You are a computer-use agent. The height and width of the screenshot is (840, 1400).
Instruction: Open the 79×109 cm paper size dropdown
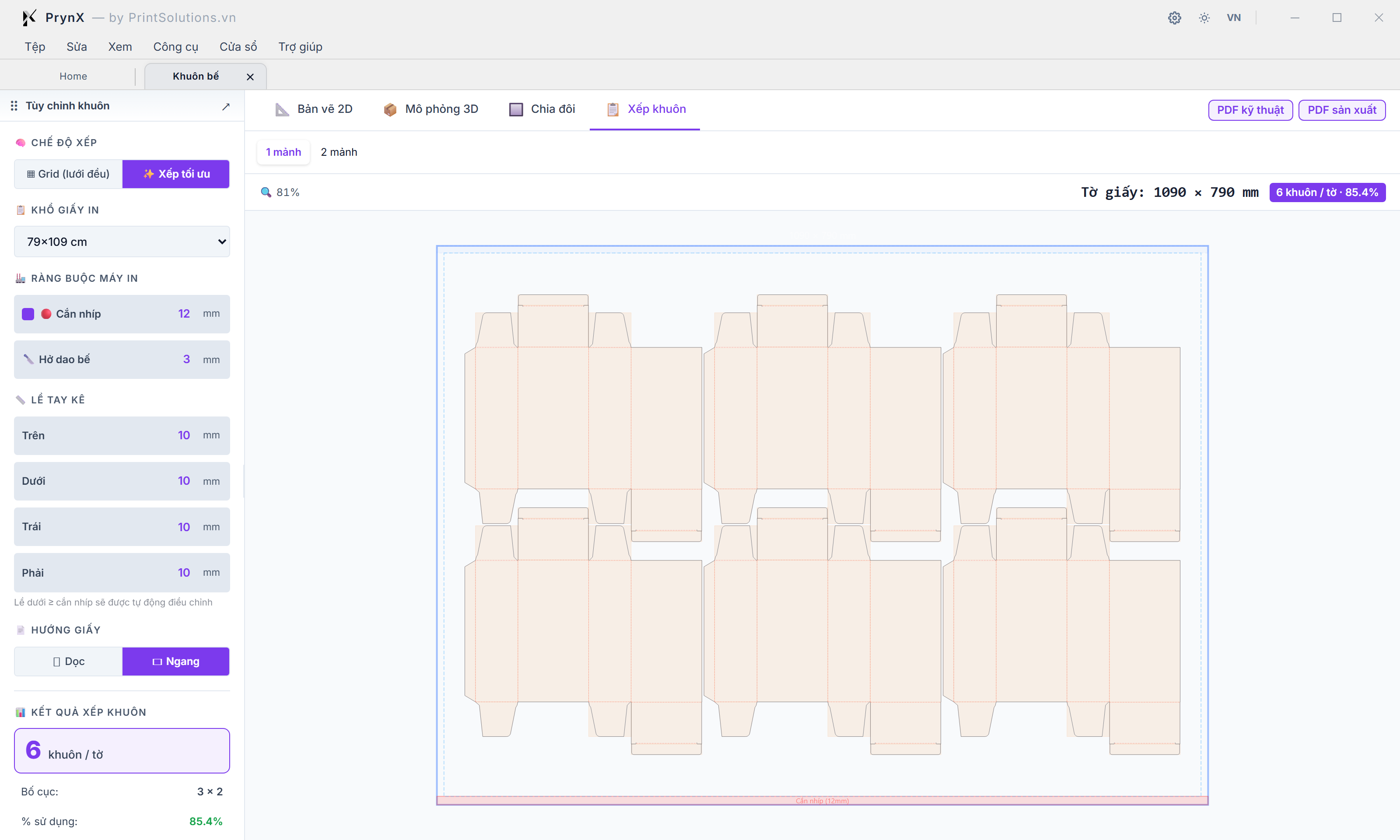pyautogui.click(x=122, y=241)
